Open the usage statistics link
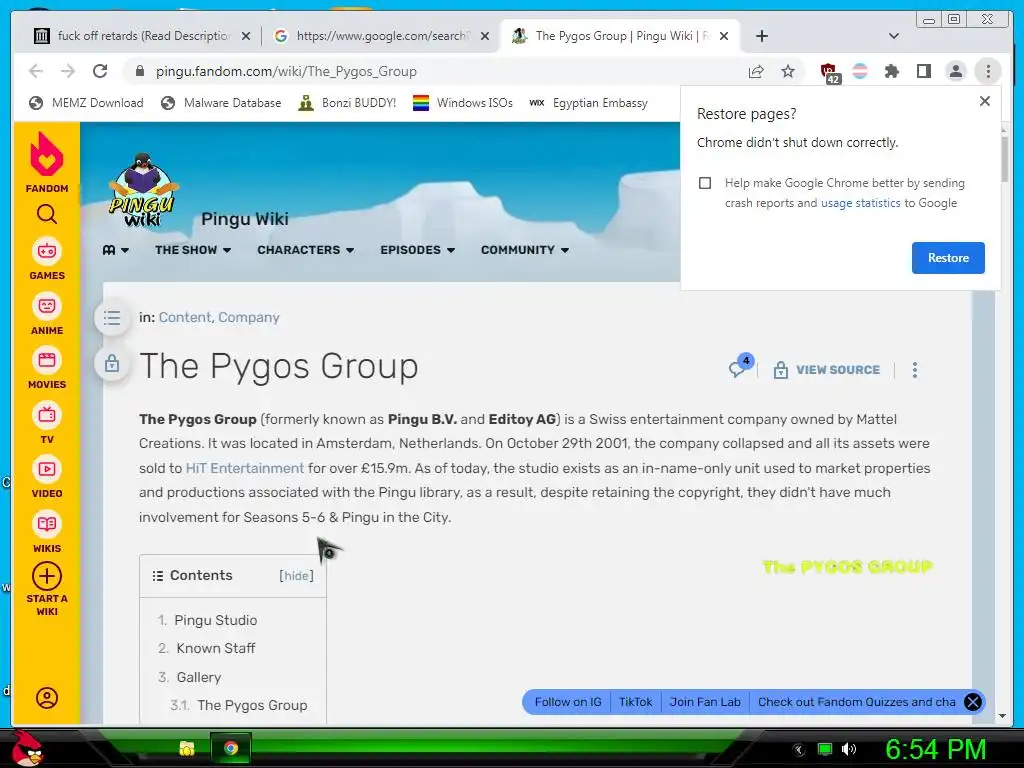This screenshot has width=1024, height=768. coord(860,203)
